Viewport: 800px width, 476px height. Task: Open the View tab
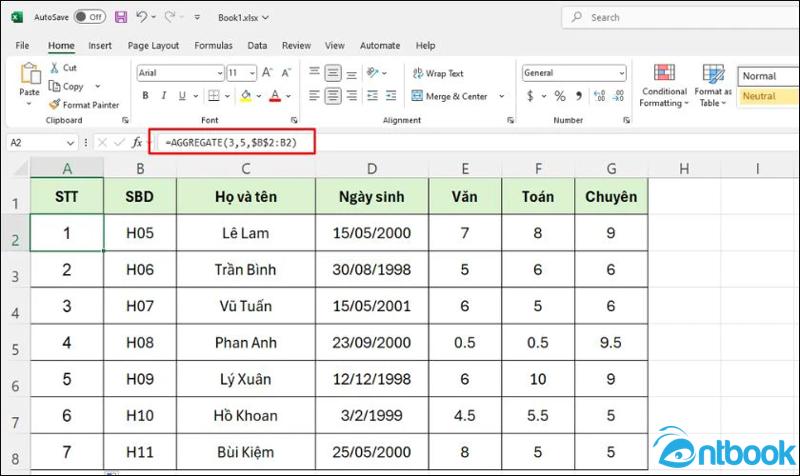(335, 45)
